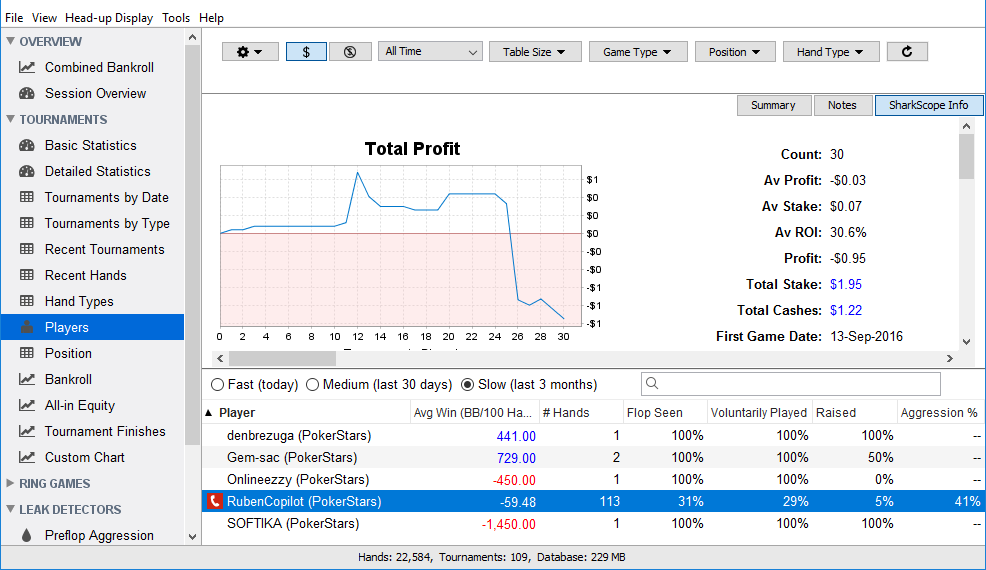
Task: Open the Tools menu
Action: coord(175,18)
